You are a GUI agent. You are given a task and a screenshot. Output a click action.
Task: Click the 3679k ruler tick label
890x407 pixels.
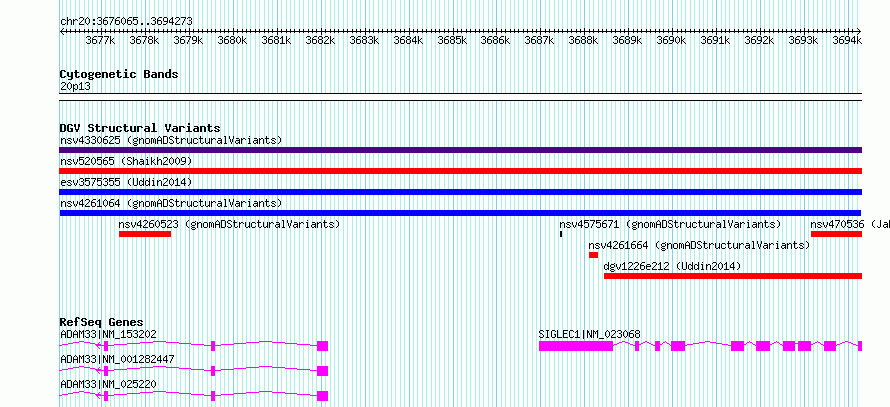188,41
